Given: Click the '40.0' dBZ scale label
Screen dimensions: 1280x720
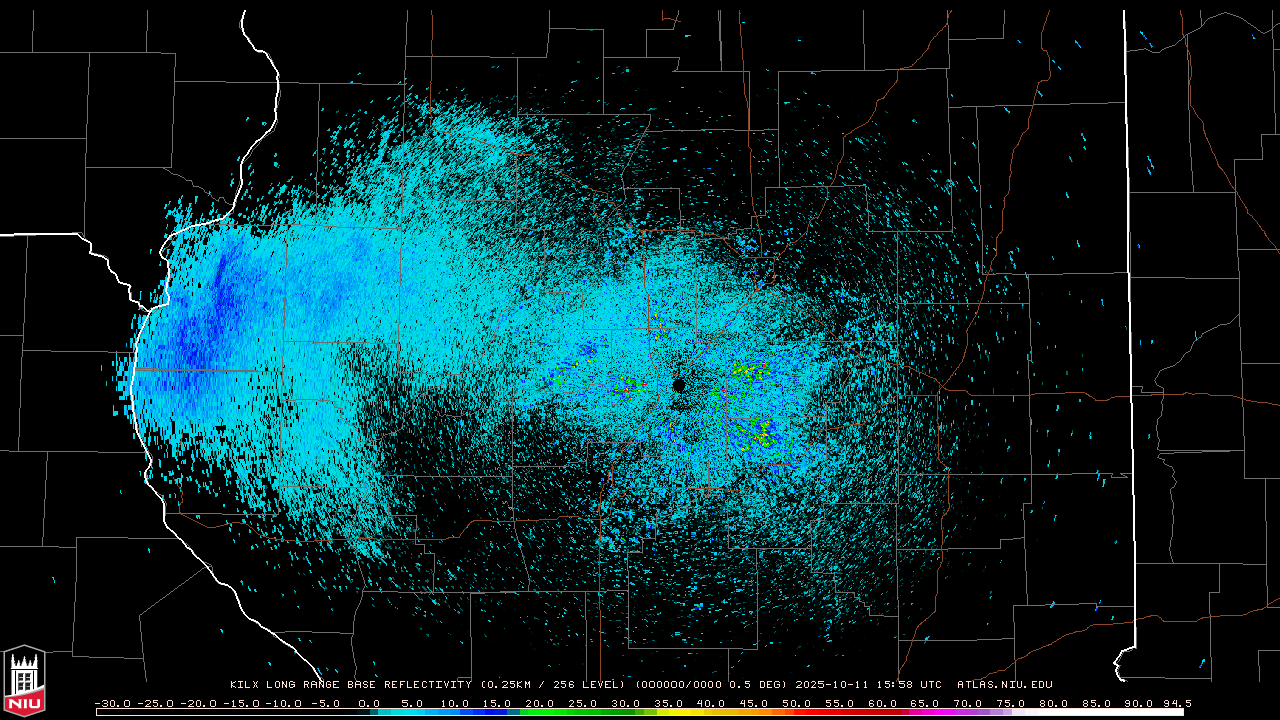Looking at the screenshot, I should tap(711, 703).
